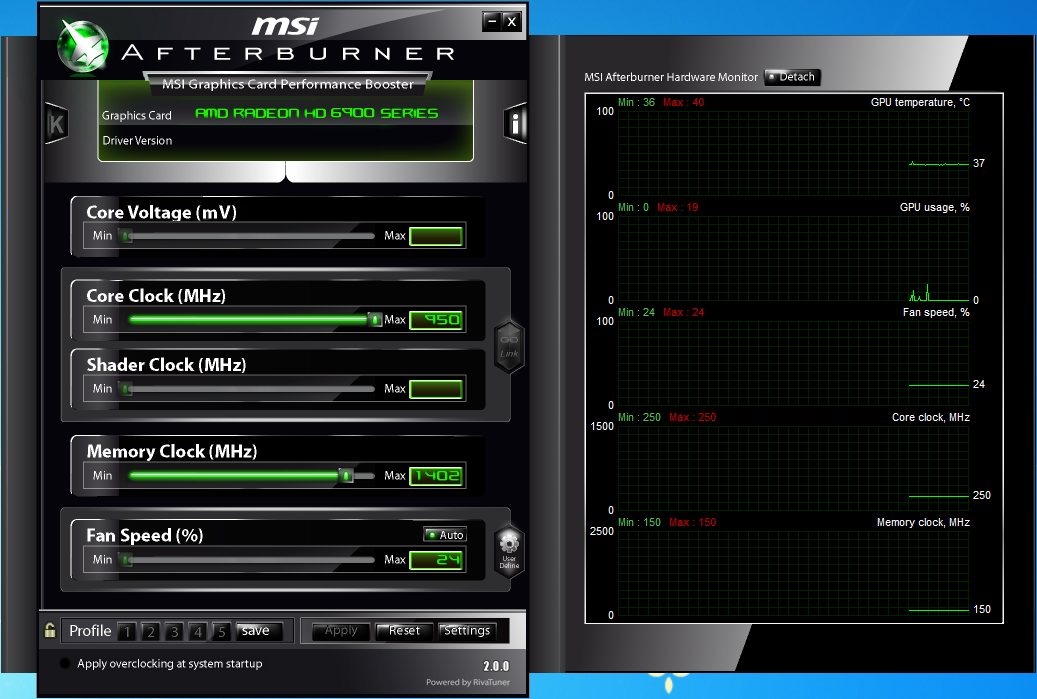
Task: Select profile slot 2
Action: (x=151, y=632)
